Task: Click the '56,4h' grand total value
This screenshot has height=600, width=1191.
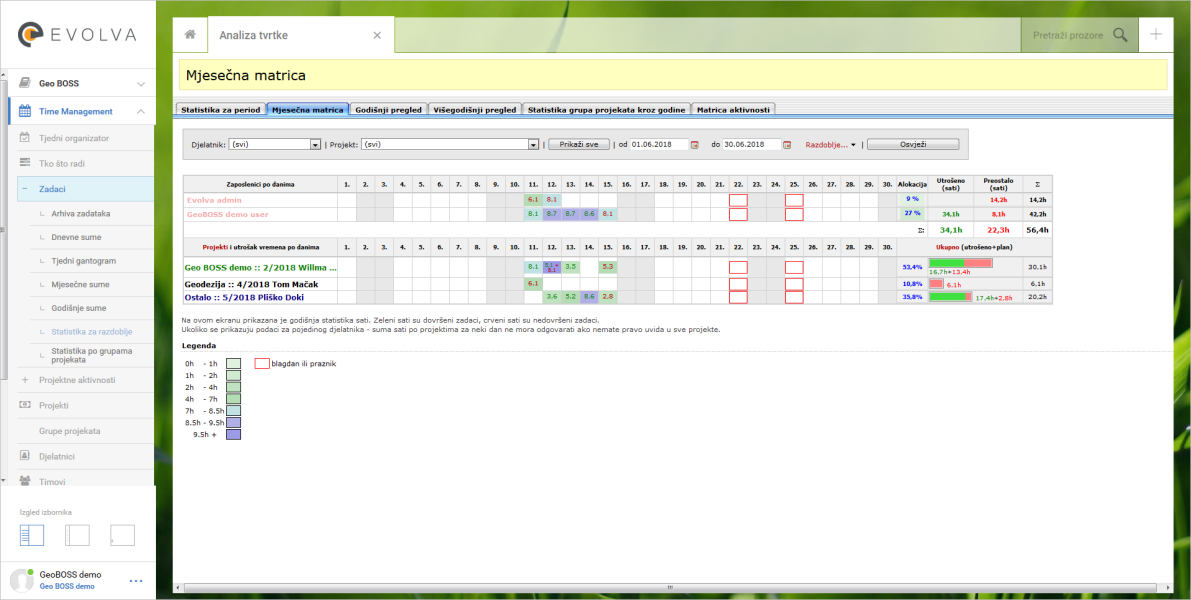Action: 1038,229
